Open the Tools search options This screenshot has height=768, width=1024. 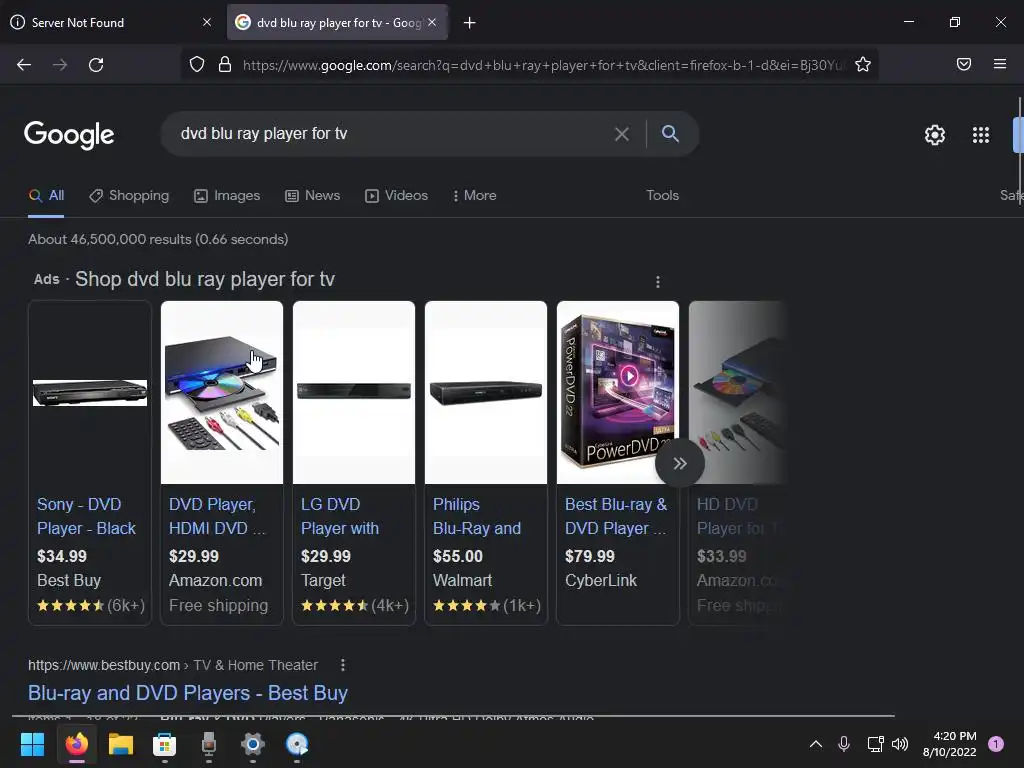tap(662, 195)
